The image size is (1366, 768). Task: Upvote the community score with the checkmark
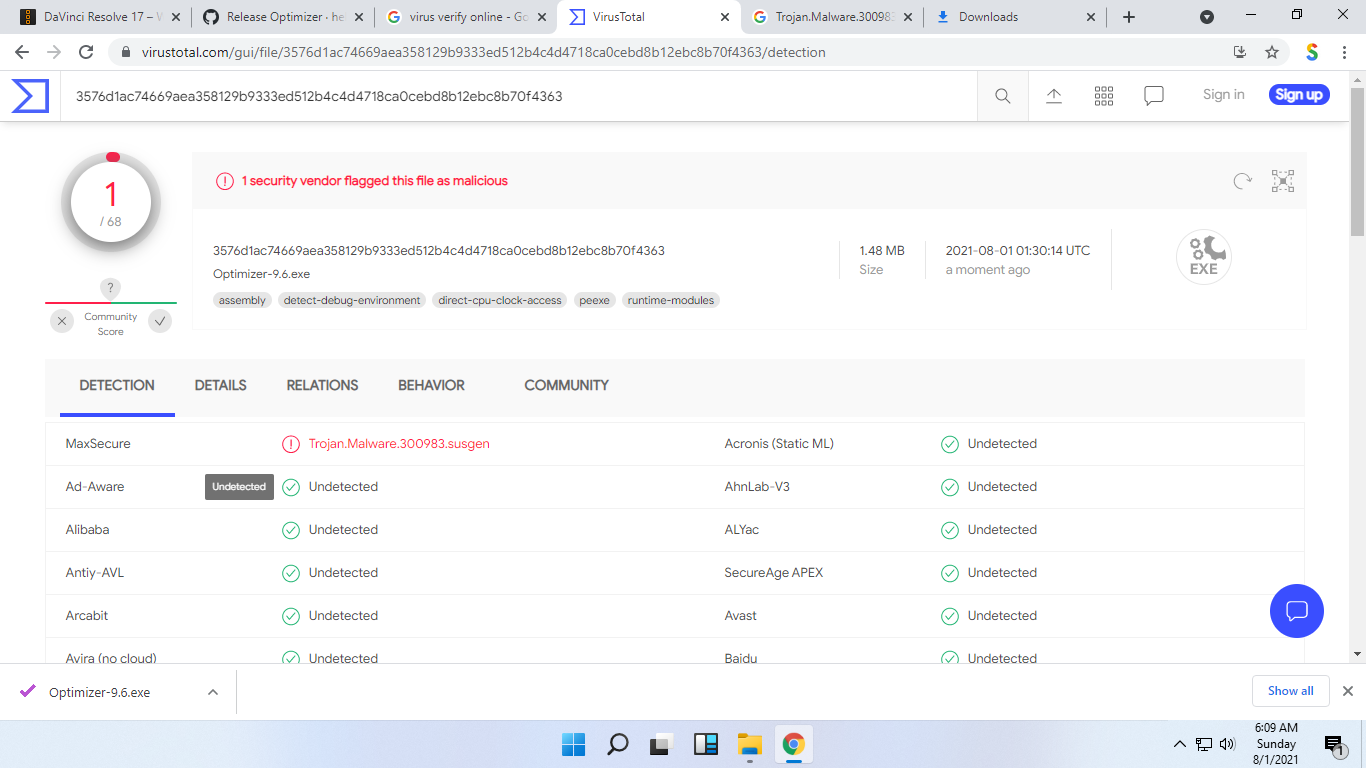(x=160, y=320)
